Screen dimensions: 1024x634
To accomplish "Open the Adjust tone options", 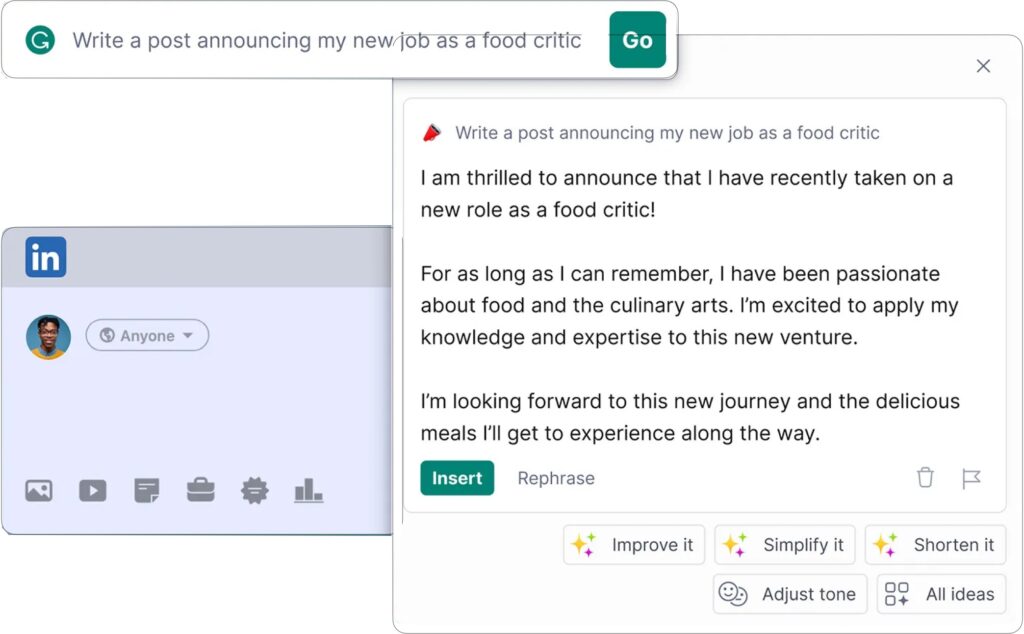I will pyautogui.click(x=789, y=594).
